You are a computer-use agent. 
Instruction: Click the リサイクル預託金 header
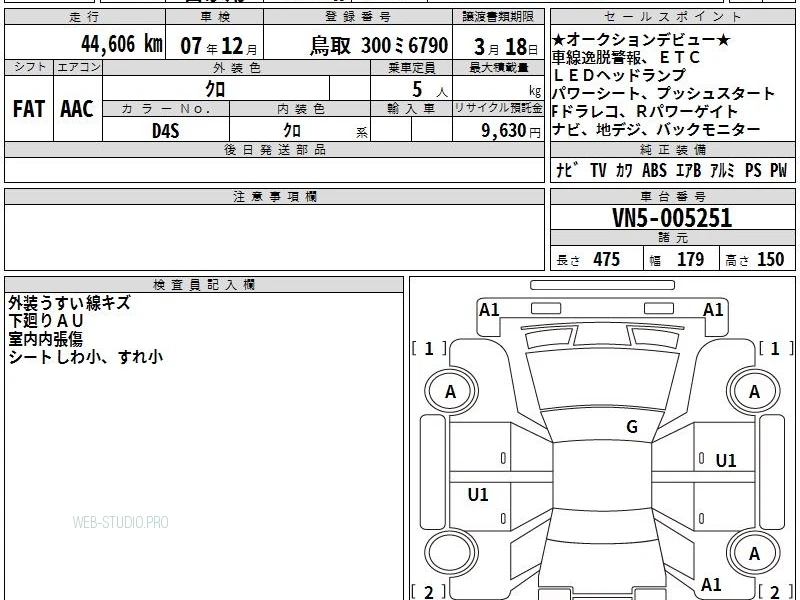(498, 108)
